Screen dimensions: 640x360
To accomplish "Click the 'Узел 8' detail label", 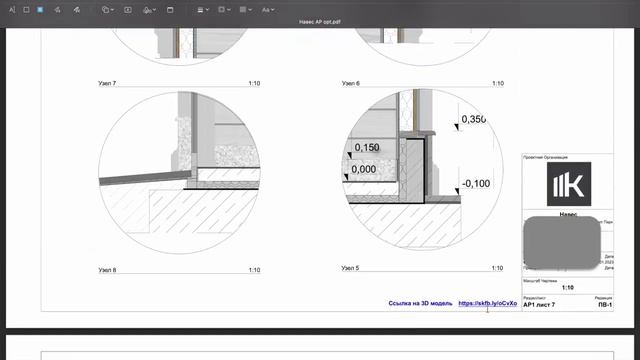I will click(x=107, y=270).
